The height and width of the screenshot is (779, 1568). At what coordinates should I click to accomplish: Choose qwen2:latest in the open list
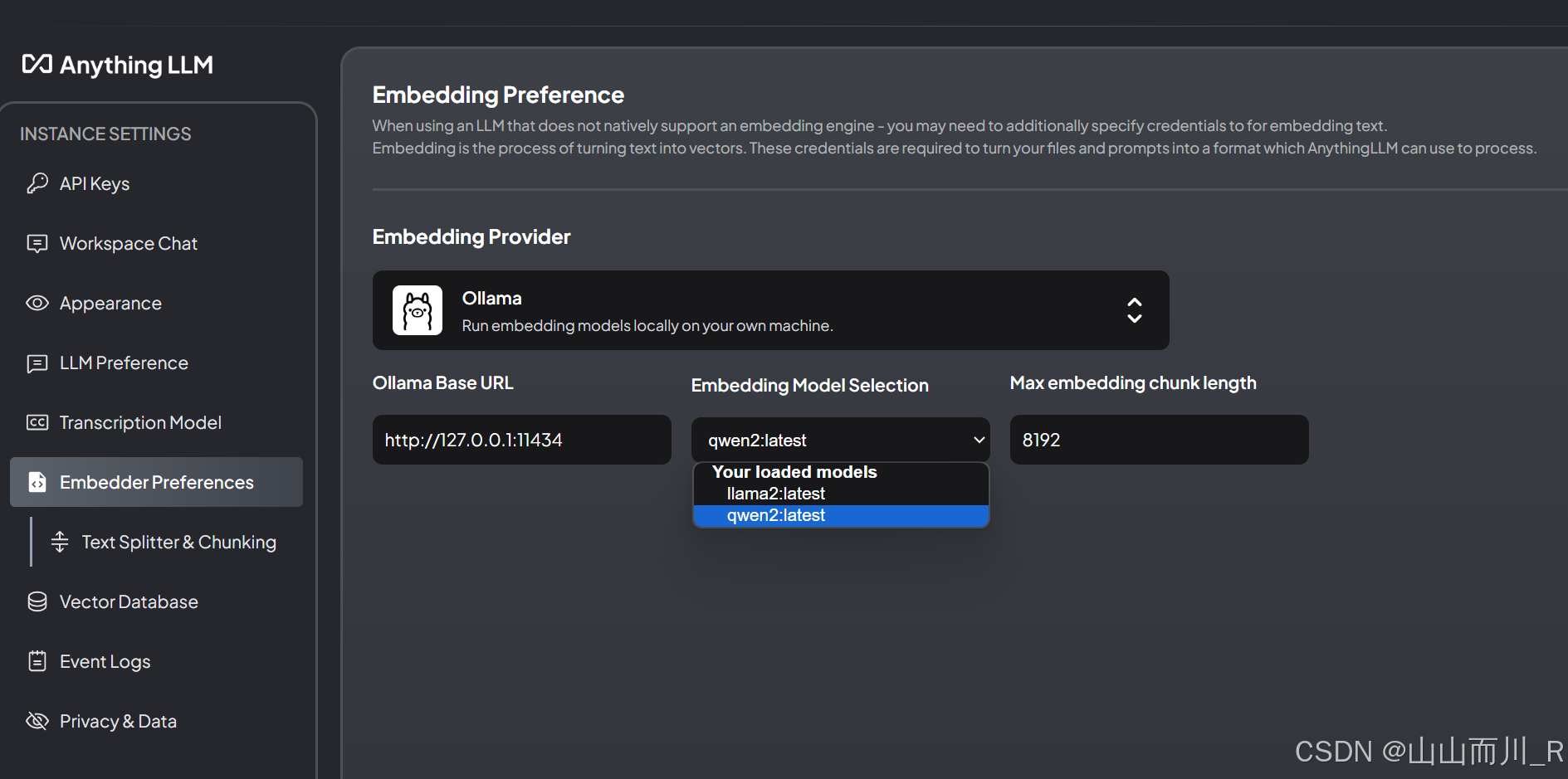tap(841, 515)
